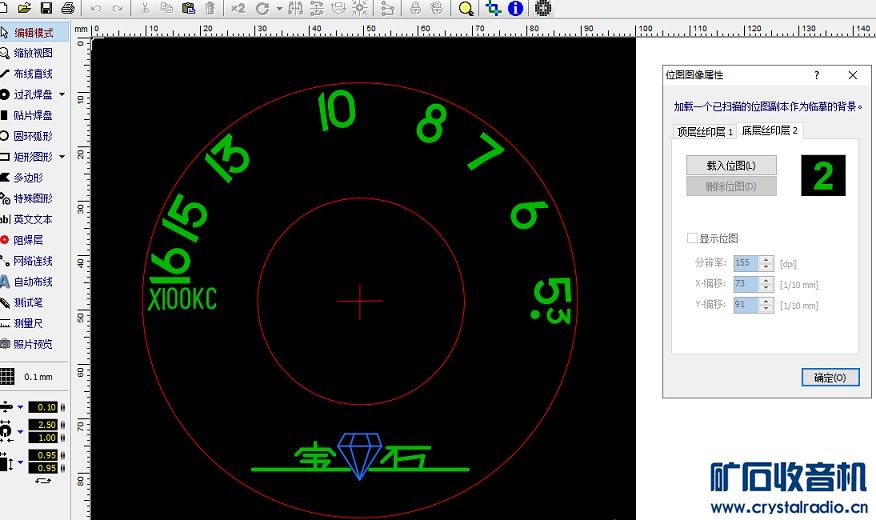Screen dimensions: 876x520
Task: Cut the selection with the scissors icon
Action: click(x=145, y=8)
